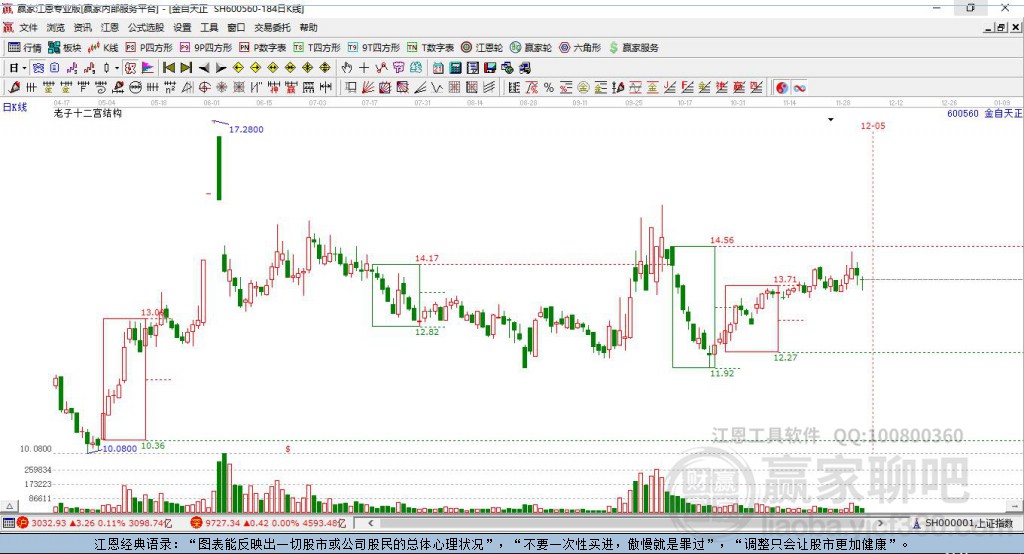Open the 浏览 menu
The image size is (1024, 554).
[56, 27]
